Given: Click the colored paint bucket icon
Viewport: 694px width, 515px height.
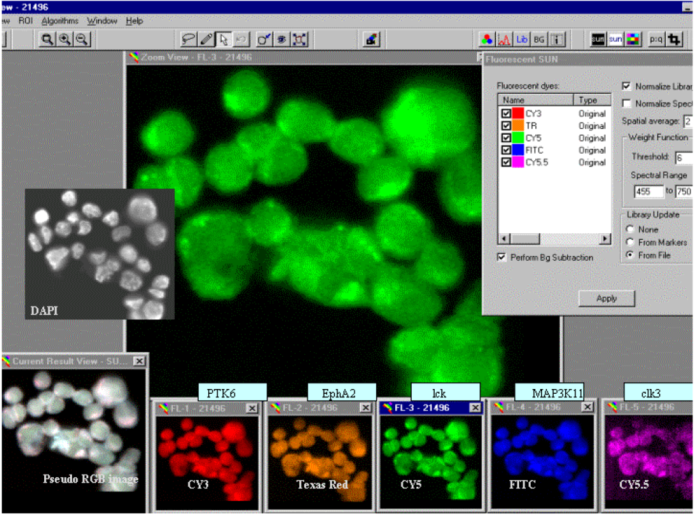Looking at the screenshot, I should pos(371,39).
